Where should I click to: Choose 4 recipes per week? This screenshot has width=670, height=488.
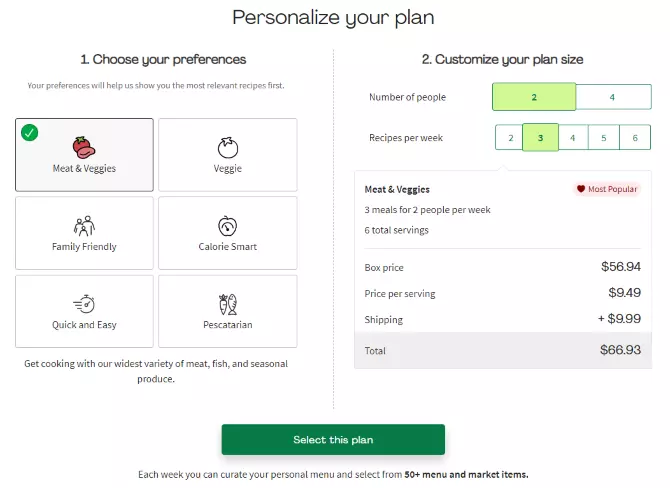coord(573,138)
